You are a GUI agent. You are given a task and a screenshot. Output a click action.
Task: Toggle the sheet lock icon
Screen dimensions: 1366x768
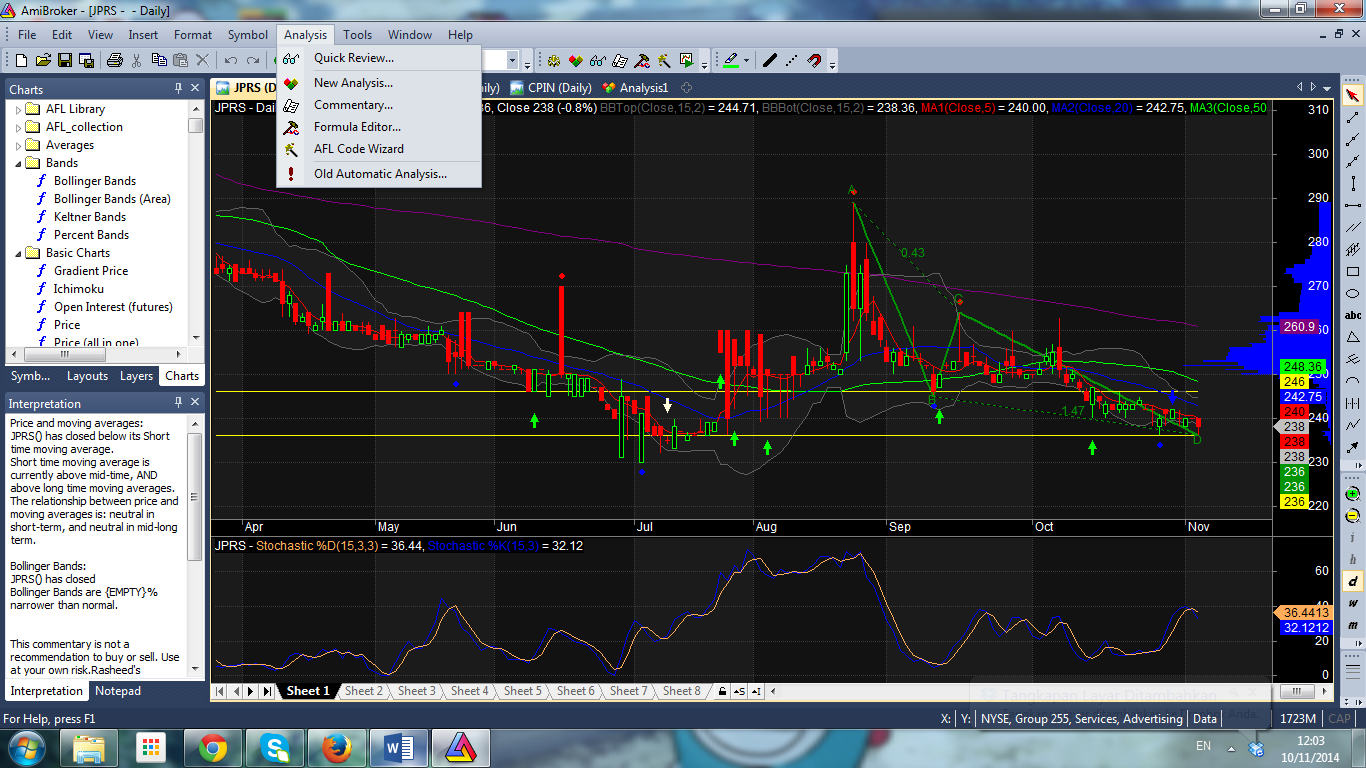tap(721, 691)
